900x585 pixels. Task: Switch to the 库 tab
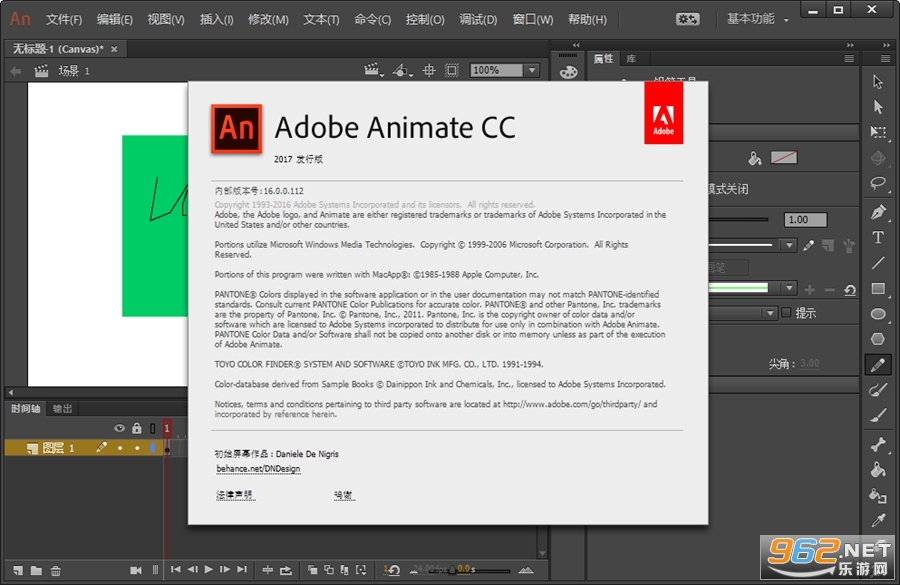631,59
